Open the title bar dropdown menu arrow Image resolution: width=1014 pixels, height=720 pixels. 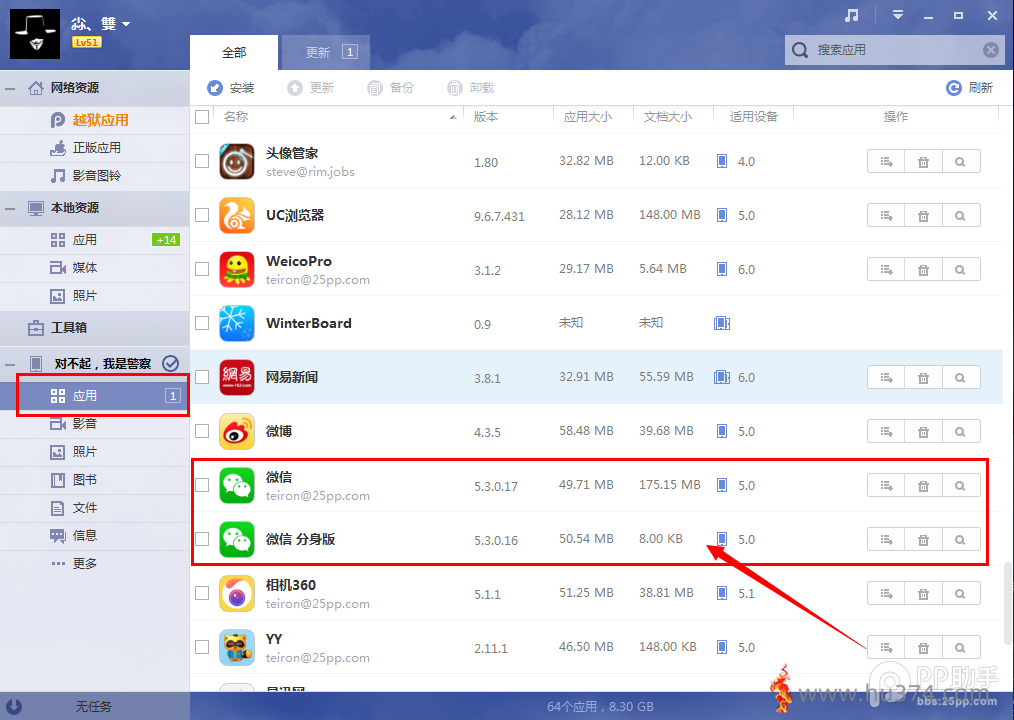point(898,15)
